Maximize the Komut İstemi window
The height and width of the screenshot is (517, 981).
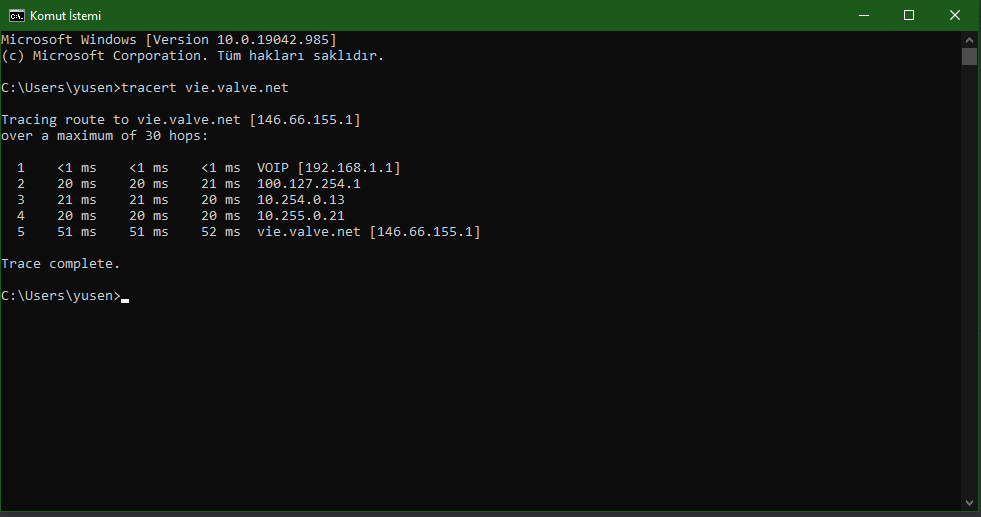(x=908, y=15)
